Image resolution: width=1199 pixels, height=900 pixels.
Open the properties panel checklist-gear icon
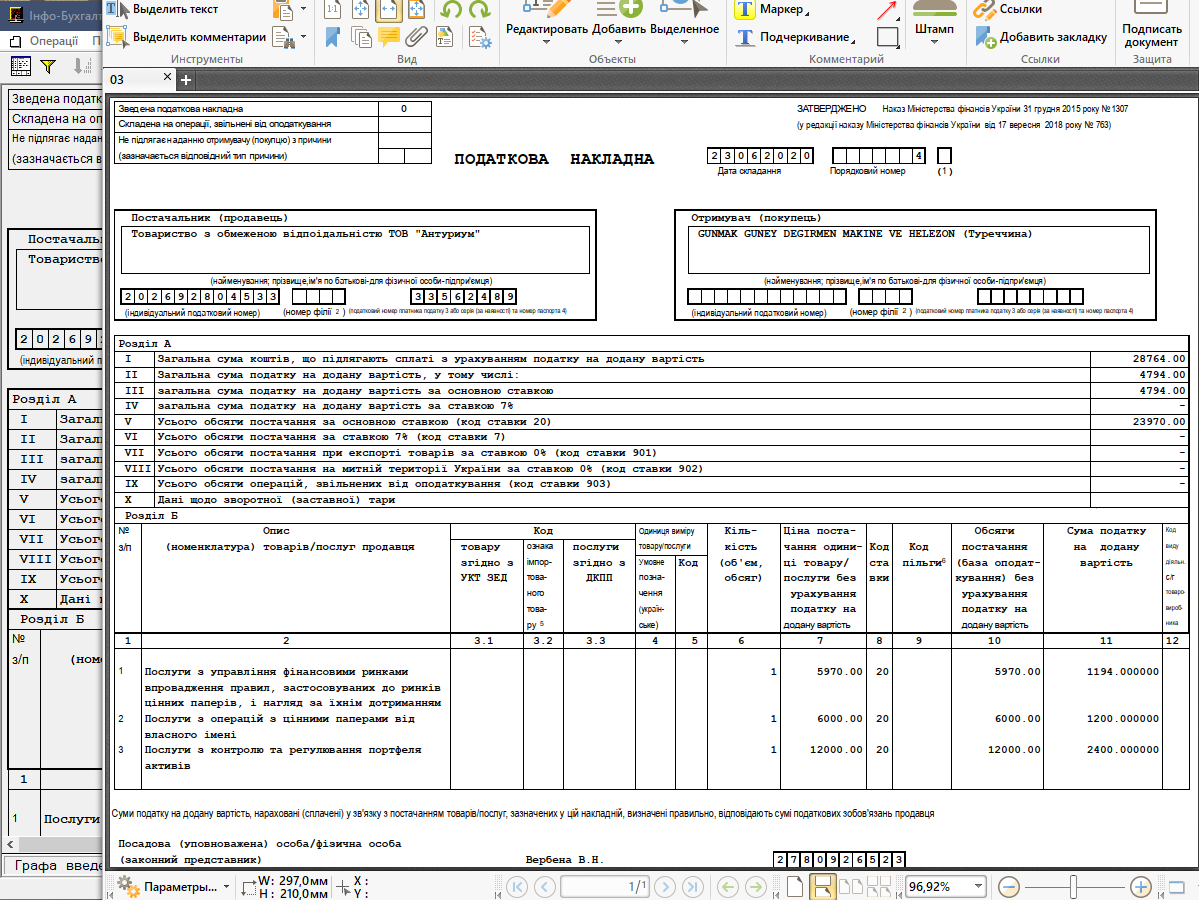coord(480,37)
